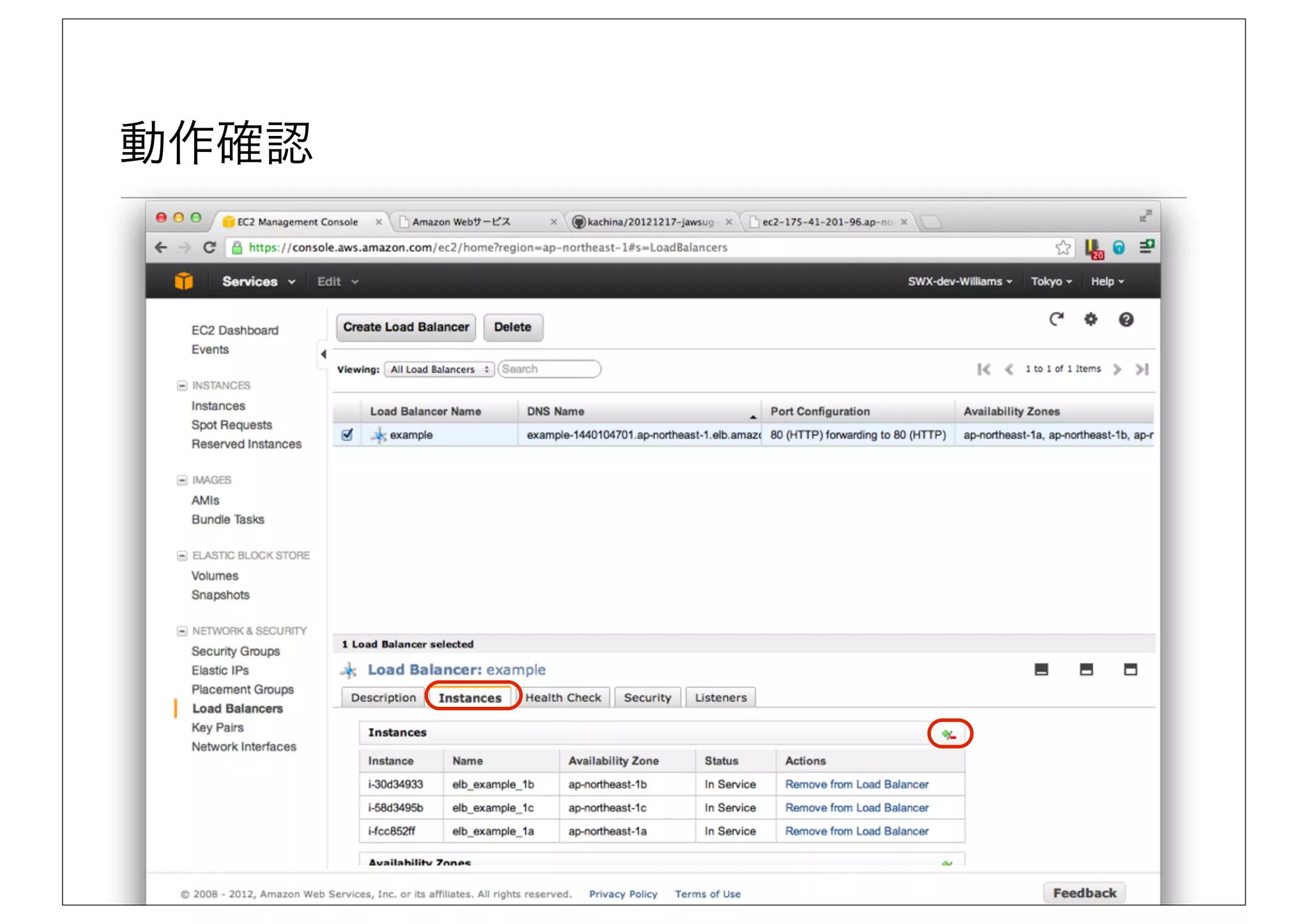
Task: Collapse the INSTANCES sidebar section
Action: [x=182, y=386]
